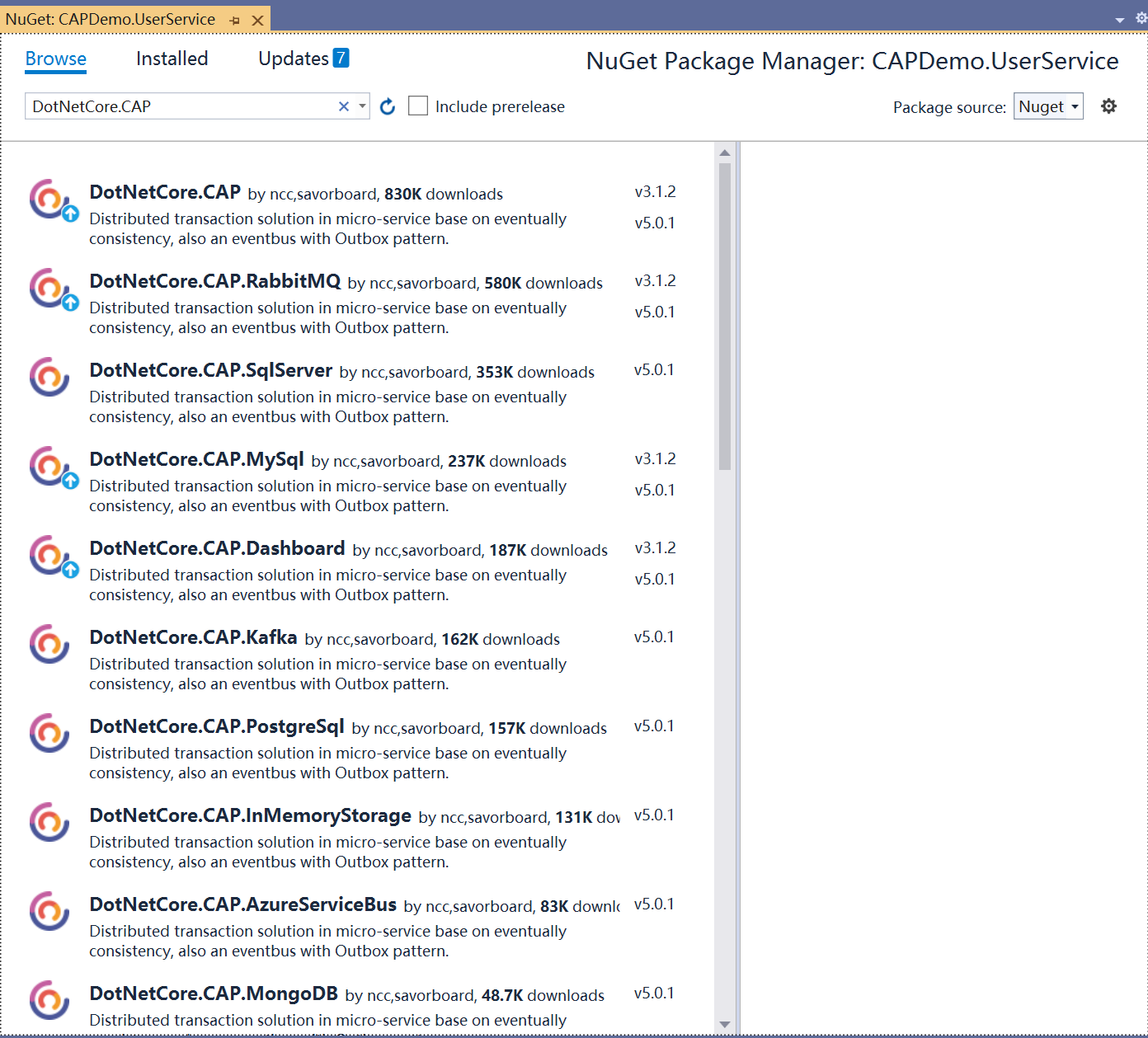Viewport: 1148px width, 1038px height.
Task: Click the v5.0.1 version of DotNetCore.CAP.SqlServer
Action: pos(654,370)
